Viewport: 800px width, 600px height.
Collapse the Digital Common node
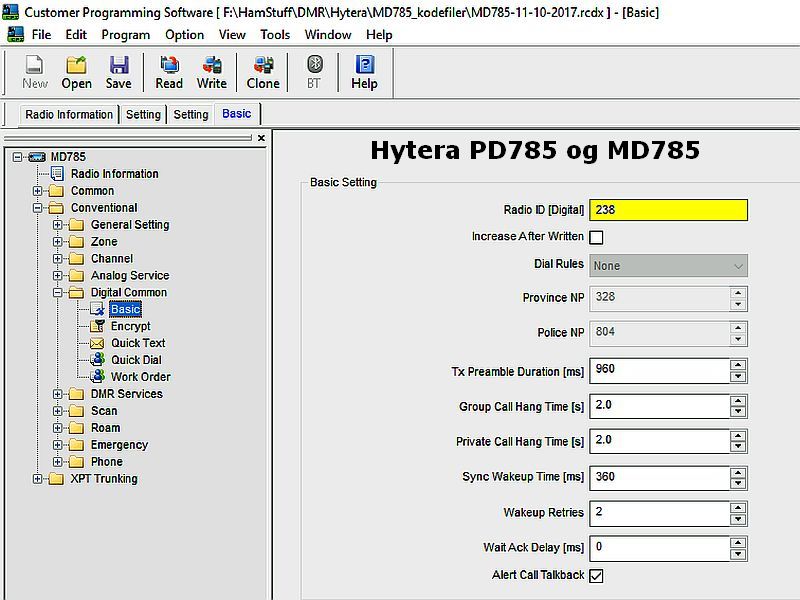pos(58,292)
